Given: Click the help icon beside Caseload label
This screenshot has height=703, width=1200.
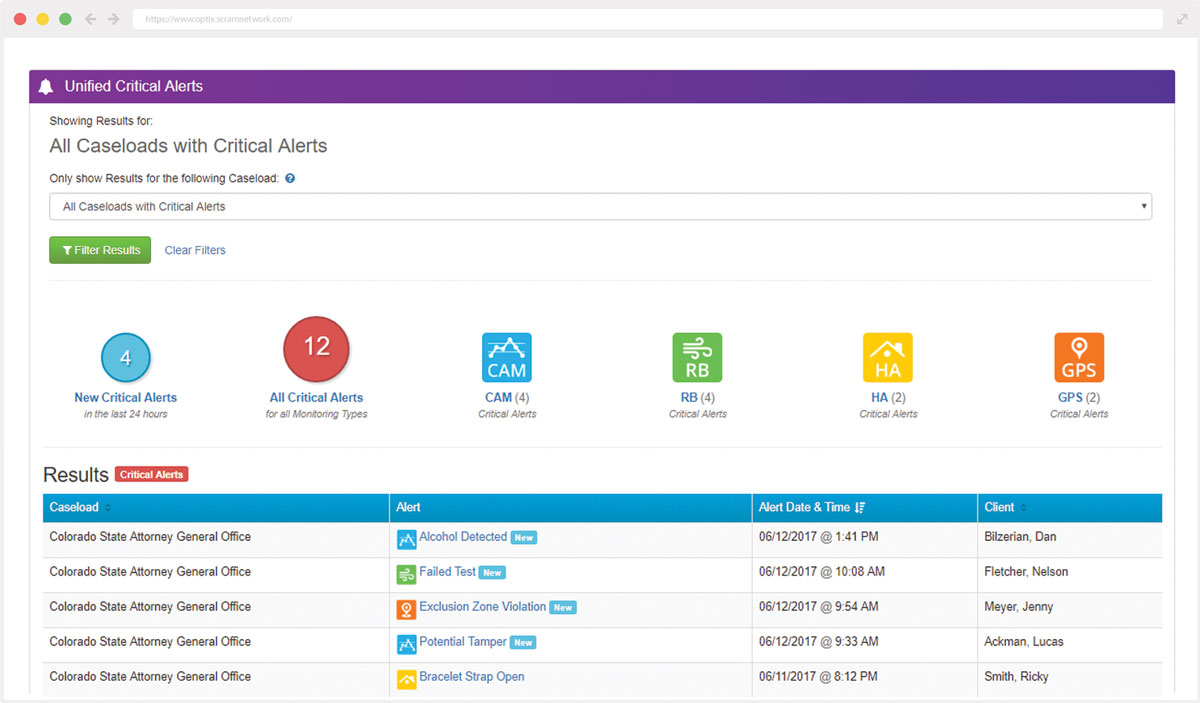Looking at the screenshot, I should coord(290,178).
